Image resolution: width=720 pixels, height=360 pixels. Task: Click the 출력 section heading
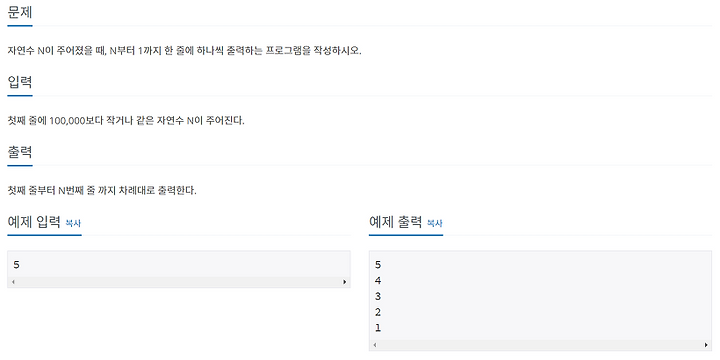[20, 152]
